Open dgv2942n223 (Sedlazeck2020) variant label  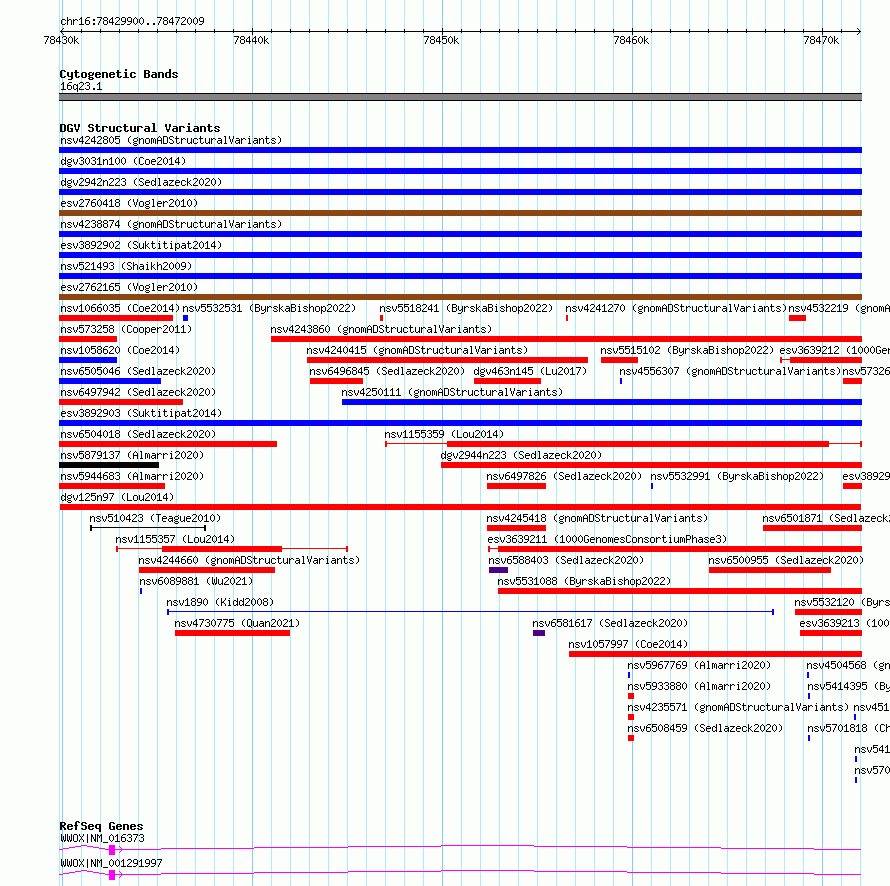(x=141, y=182)
